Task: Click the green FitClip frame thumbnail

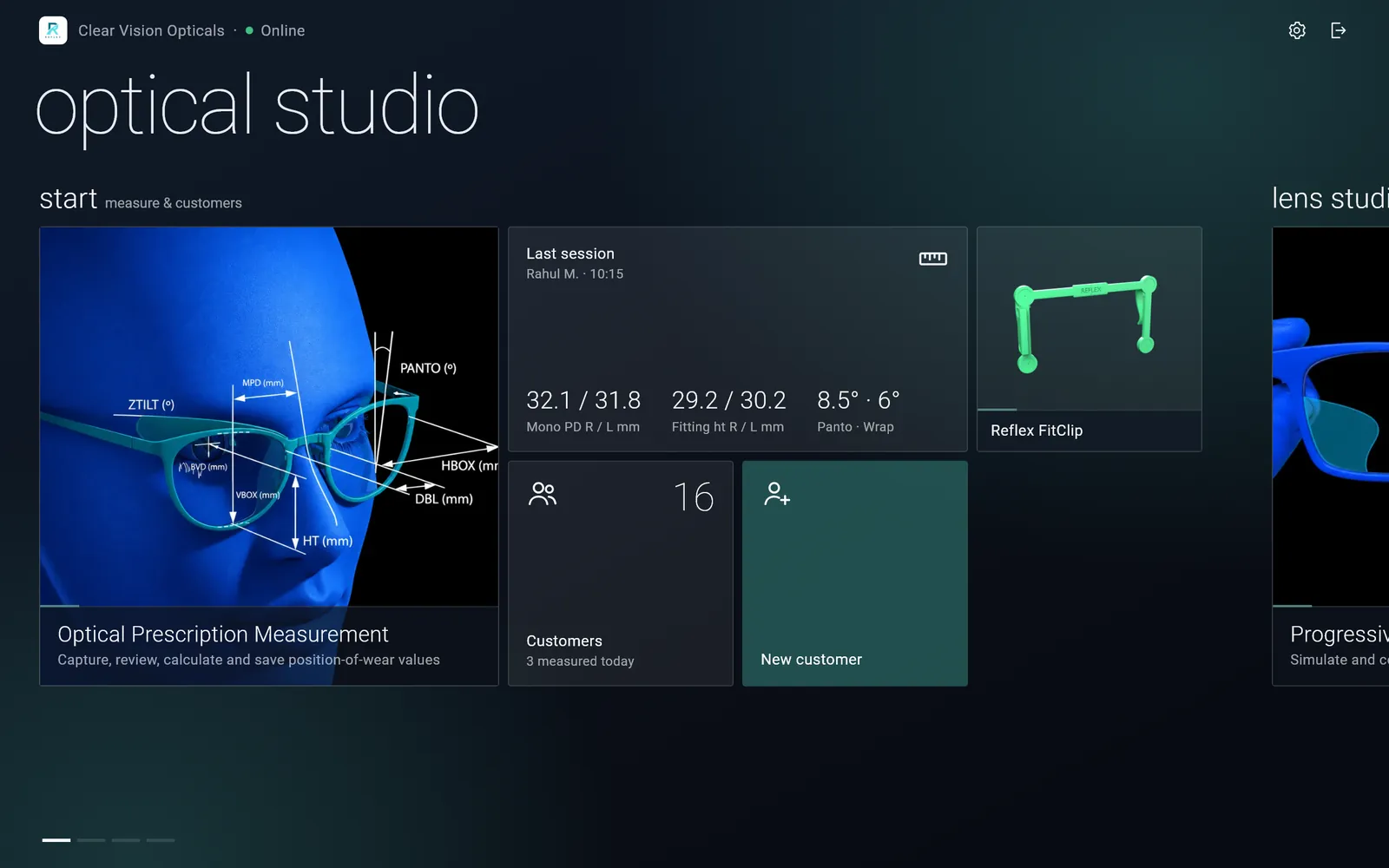Action: coord(1089,319)
